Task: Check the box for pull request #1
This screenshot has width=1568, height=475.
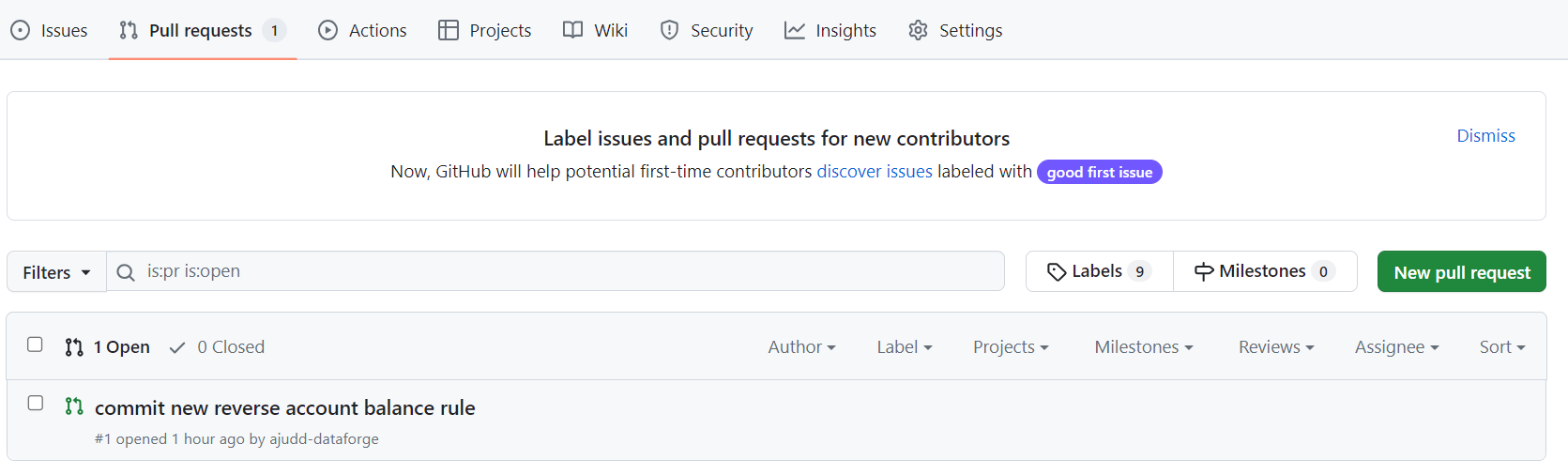Action: pos(35,403)
